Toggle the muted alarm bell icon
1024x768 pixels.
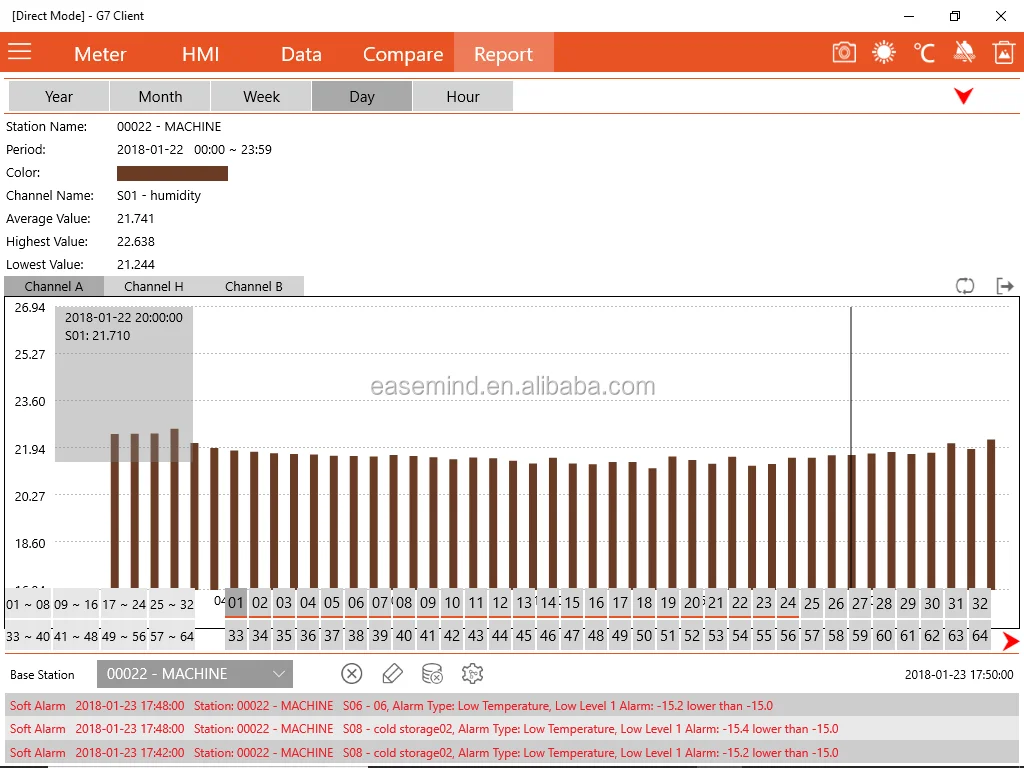(x=964, y=53)
